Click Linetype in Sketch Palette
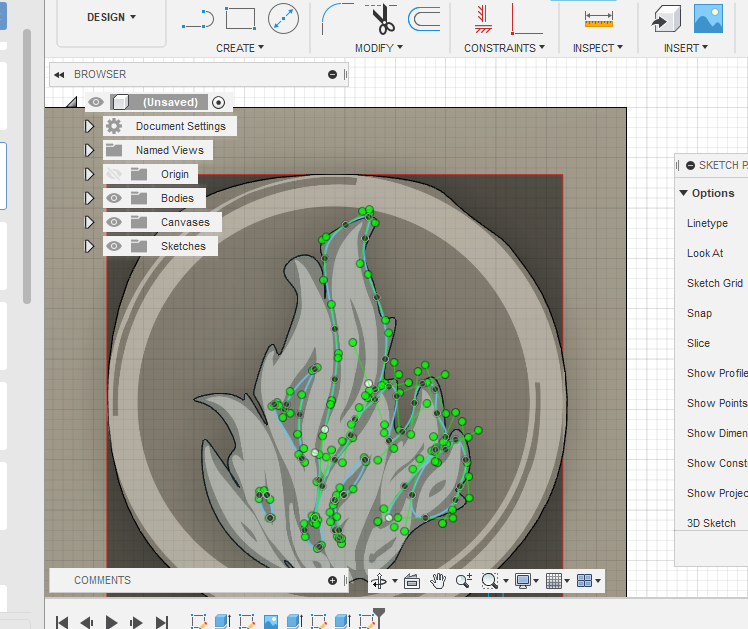 (707, 223)
